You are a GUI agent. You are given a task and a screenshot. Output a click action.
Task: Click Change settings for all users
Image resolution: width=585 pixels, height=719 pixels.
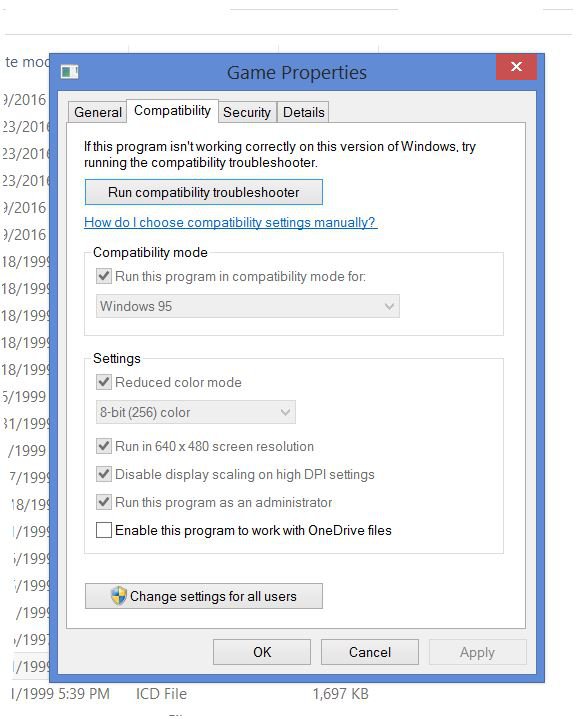204,596
